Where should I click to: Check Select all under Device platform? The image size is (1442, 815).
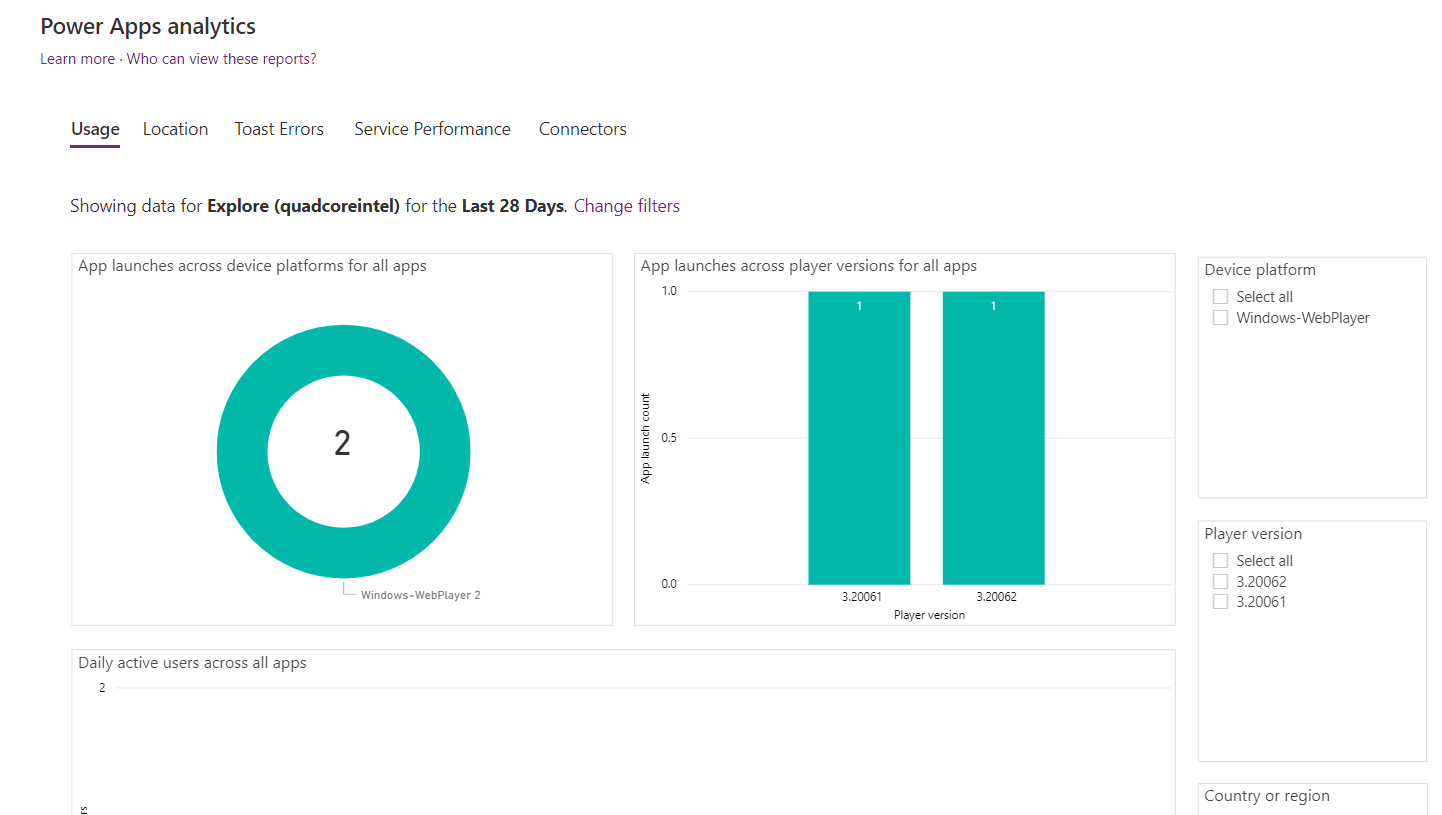click(1220, 296)
